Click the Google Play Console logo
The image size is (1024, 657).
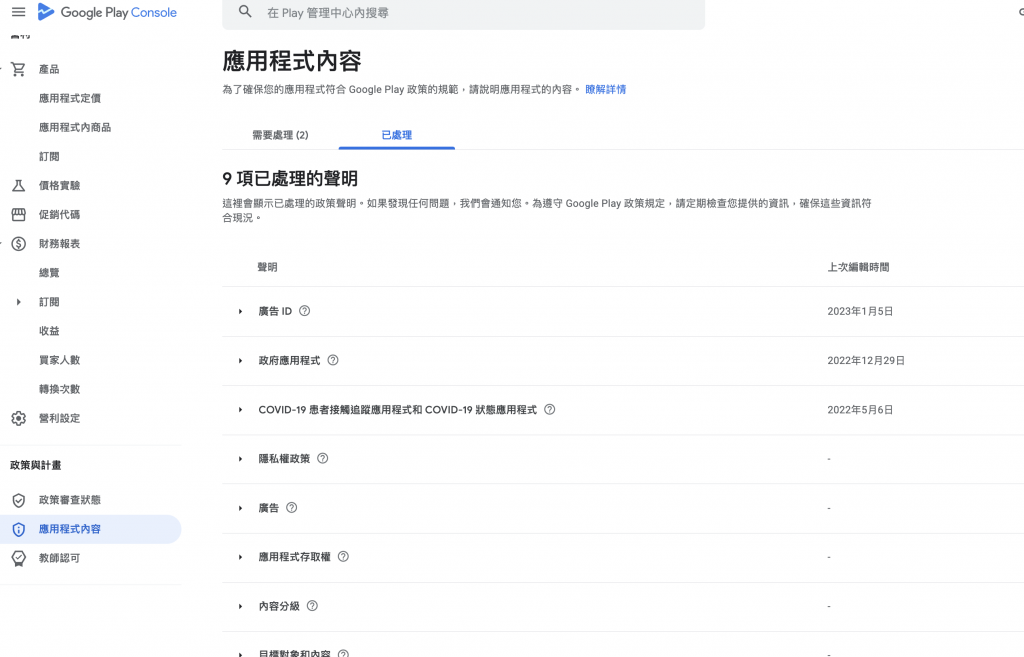(x=107, y=12)
